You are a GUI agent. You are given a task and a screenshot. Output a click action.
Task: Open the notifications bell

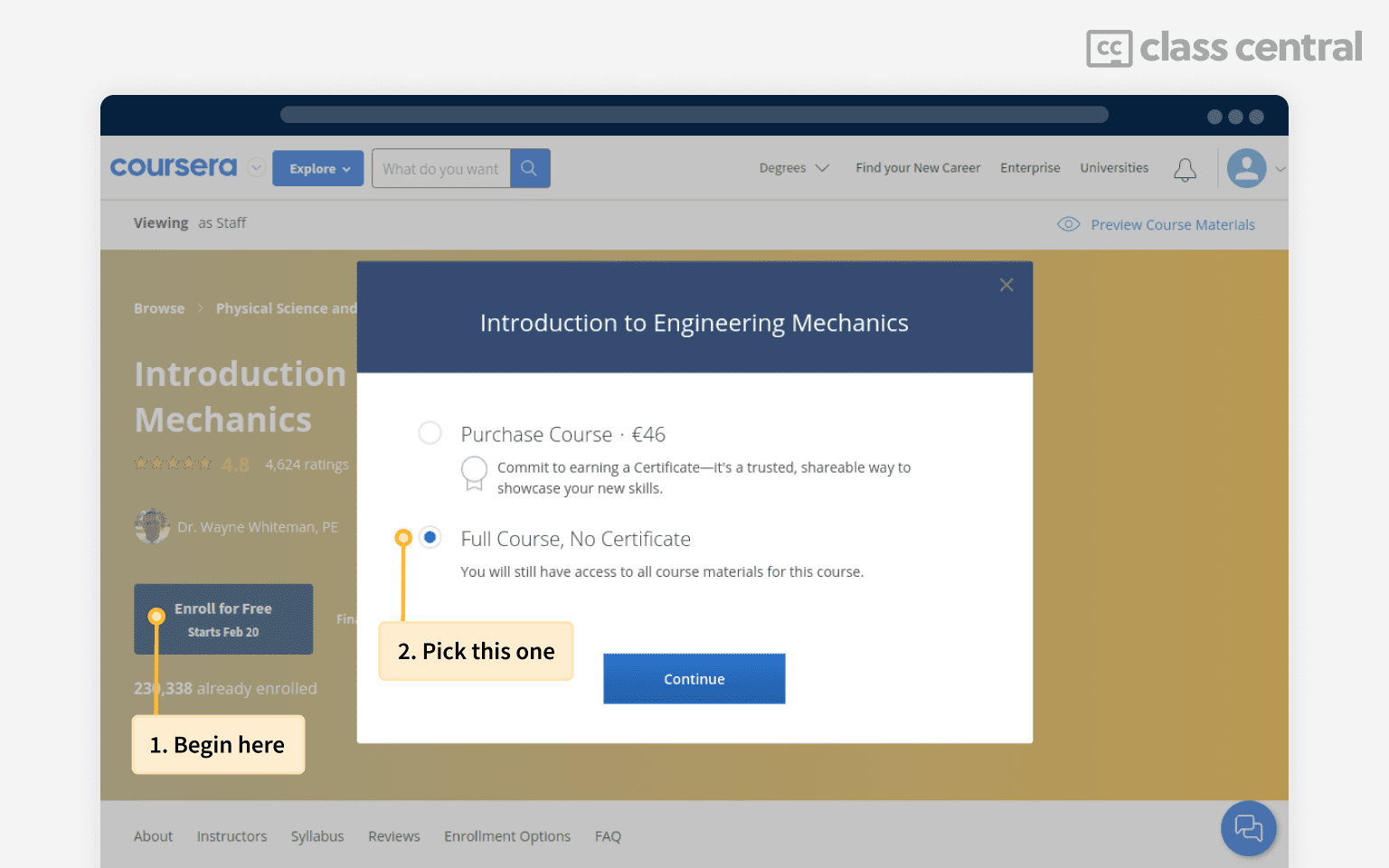1185,169
